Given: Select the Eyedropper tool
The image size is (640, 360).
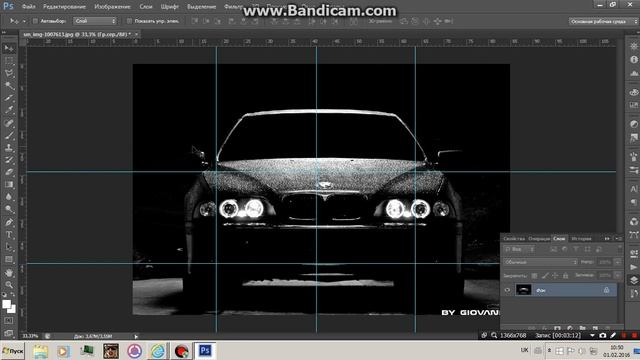Looking at the screenshot, I should point(9,110).
